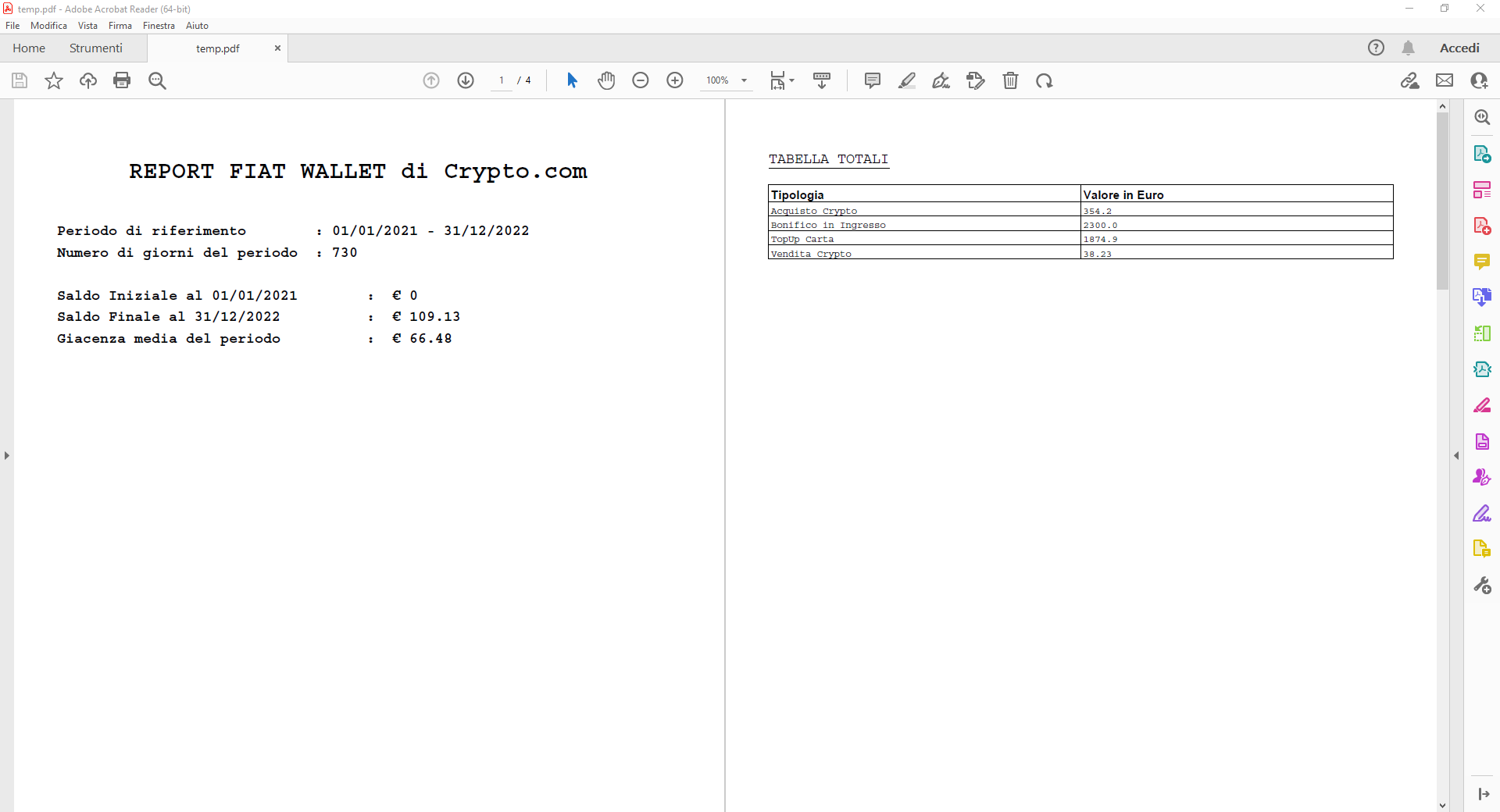Viewport: 1500px width, 812px height.
Task: Send the document via the email icon
Action: click(1445, 80)
